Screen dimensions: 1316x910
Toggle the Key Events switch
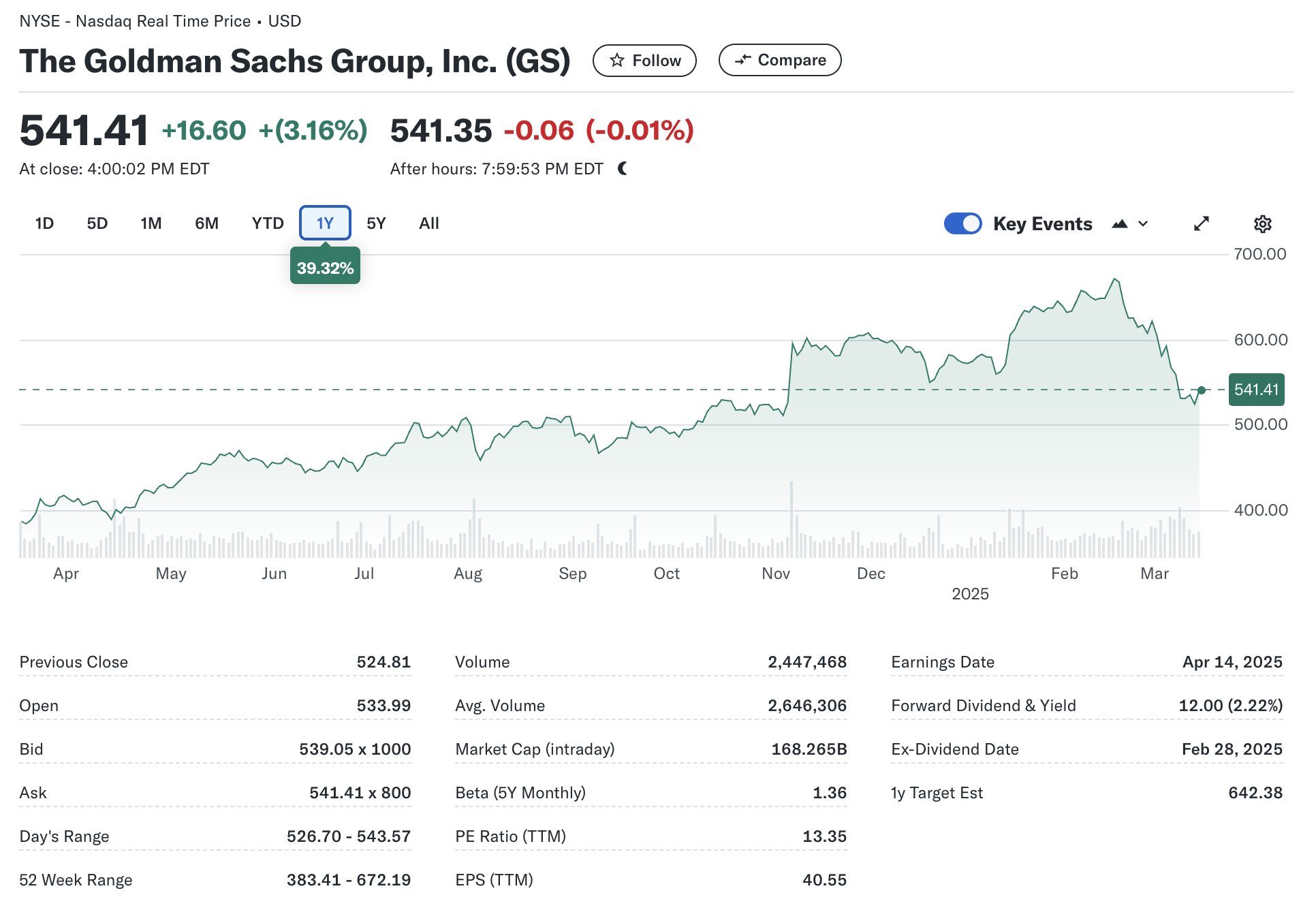[962, 223]
